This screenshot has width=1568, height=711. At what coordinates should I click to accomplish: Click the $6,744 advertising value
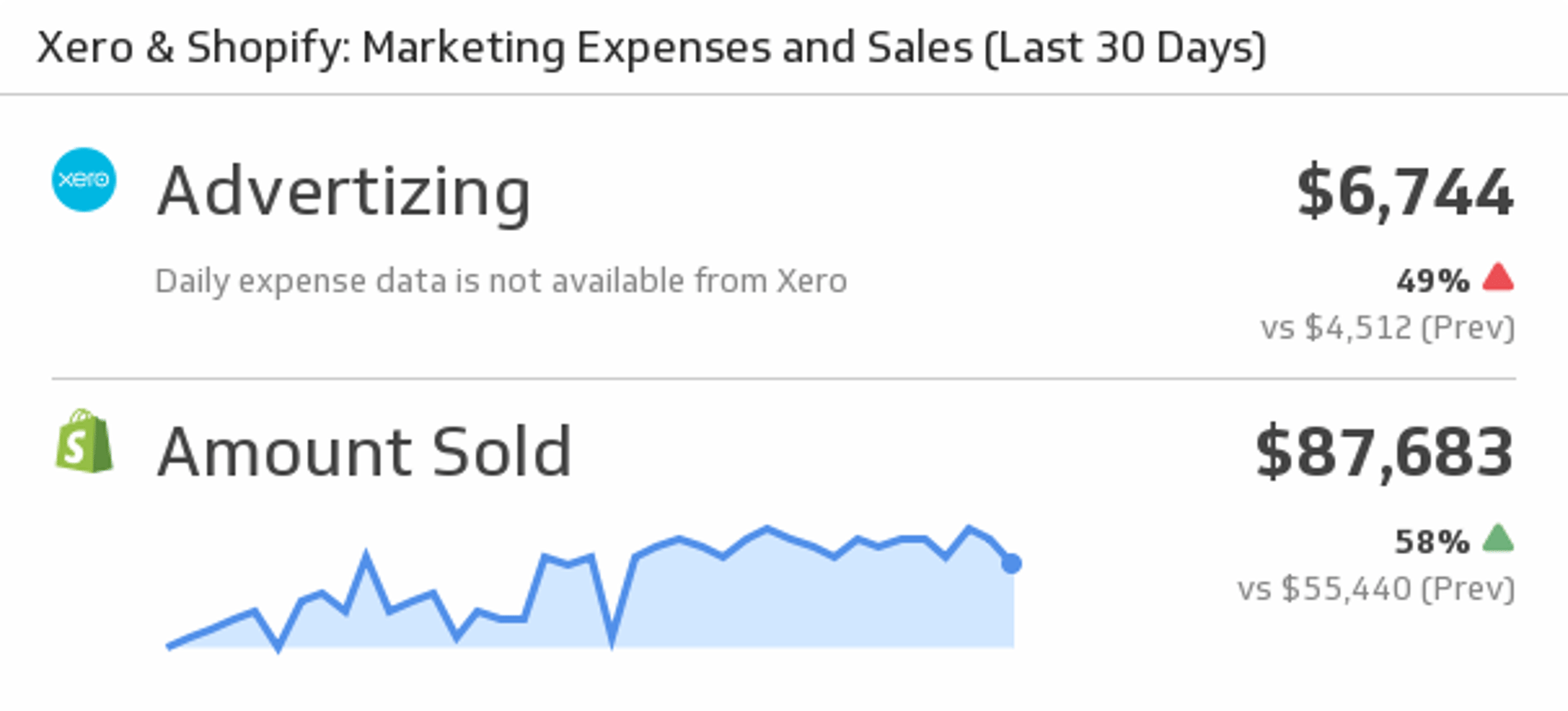pyautogui.click(x=1405, y=193)
